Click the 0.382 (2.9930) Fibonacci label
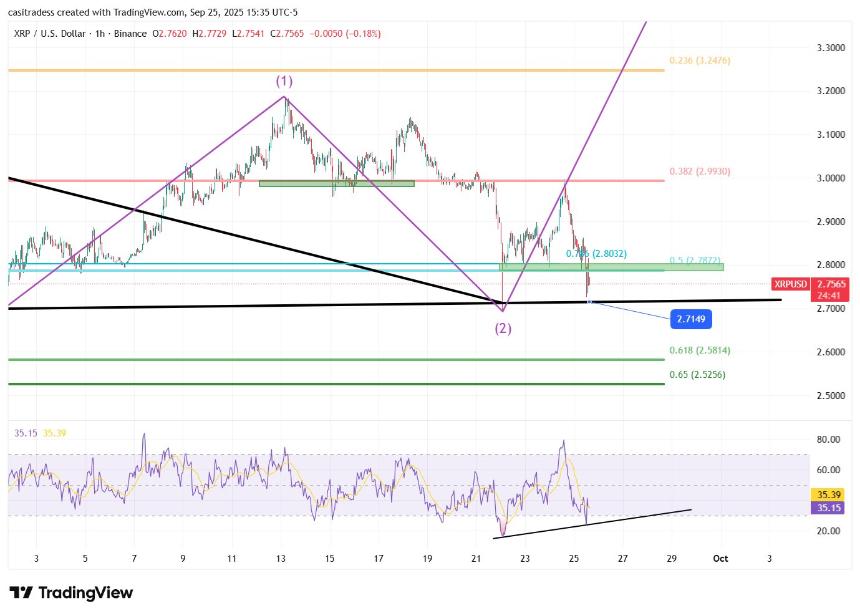 point(700,170)
